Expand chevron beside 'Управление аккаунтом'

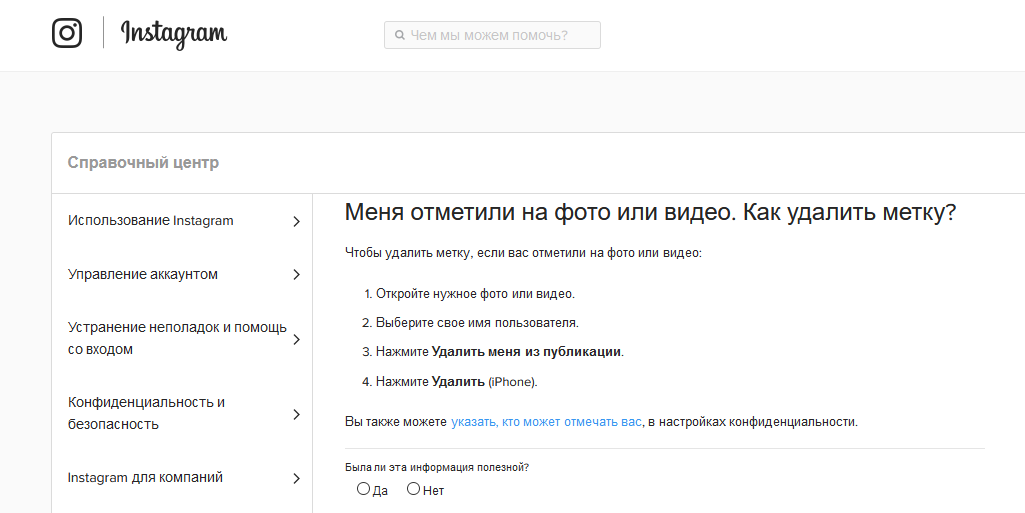296,275
